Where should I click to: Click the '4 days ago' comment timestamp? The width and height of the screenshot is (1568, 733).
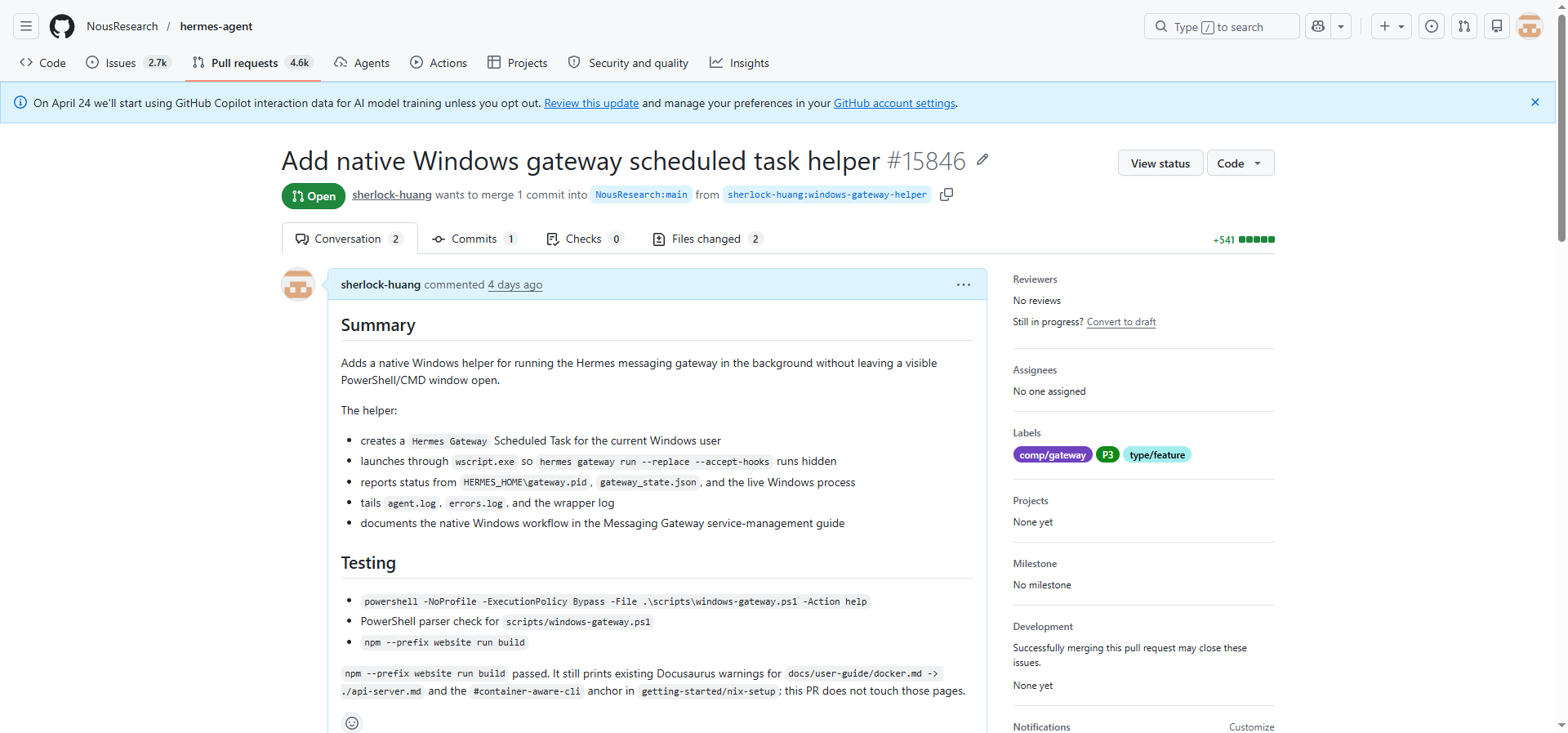(515, 284)
